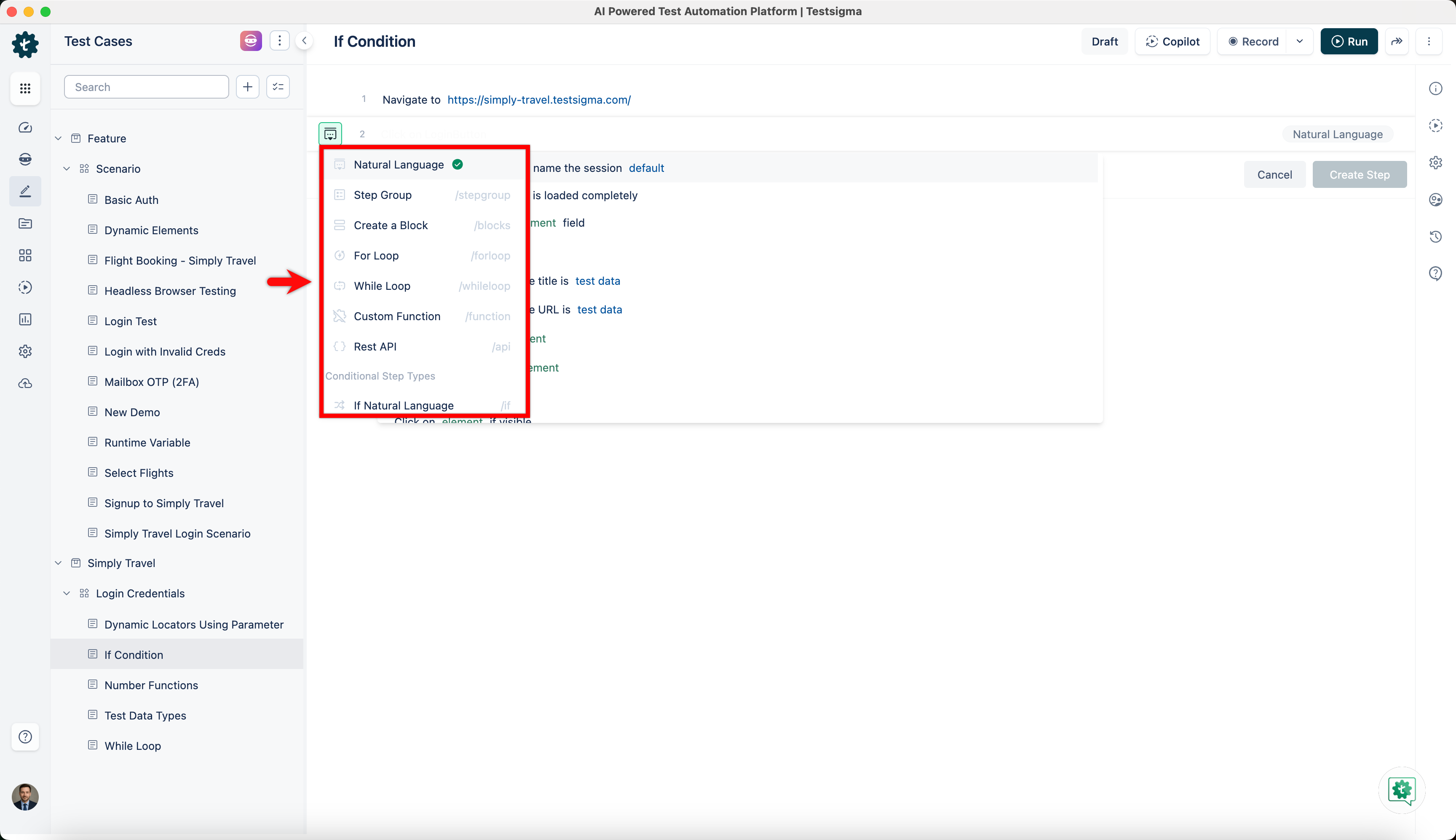
Task: Open the dotted play icon in right panel
Action: click(1435, 125)
